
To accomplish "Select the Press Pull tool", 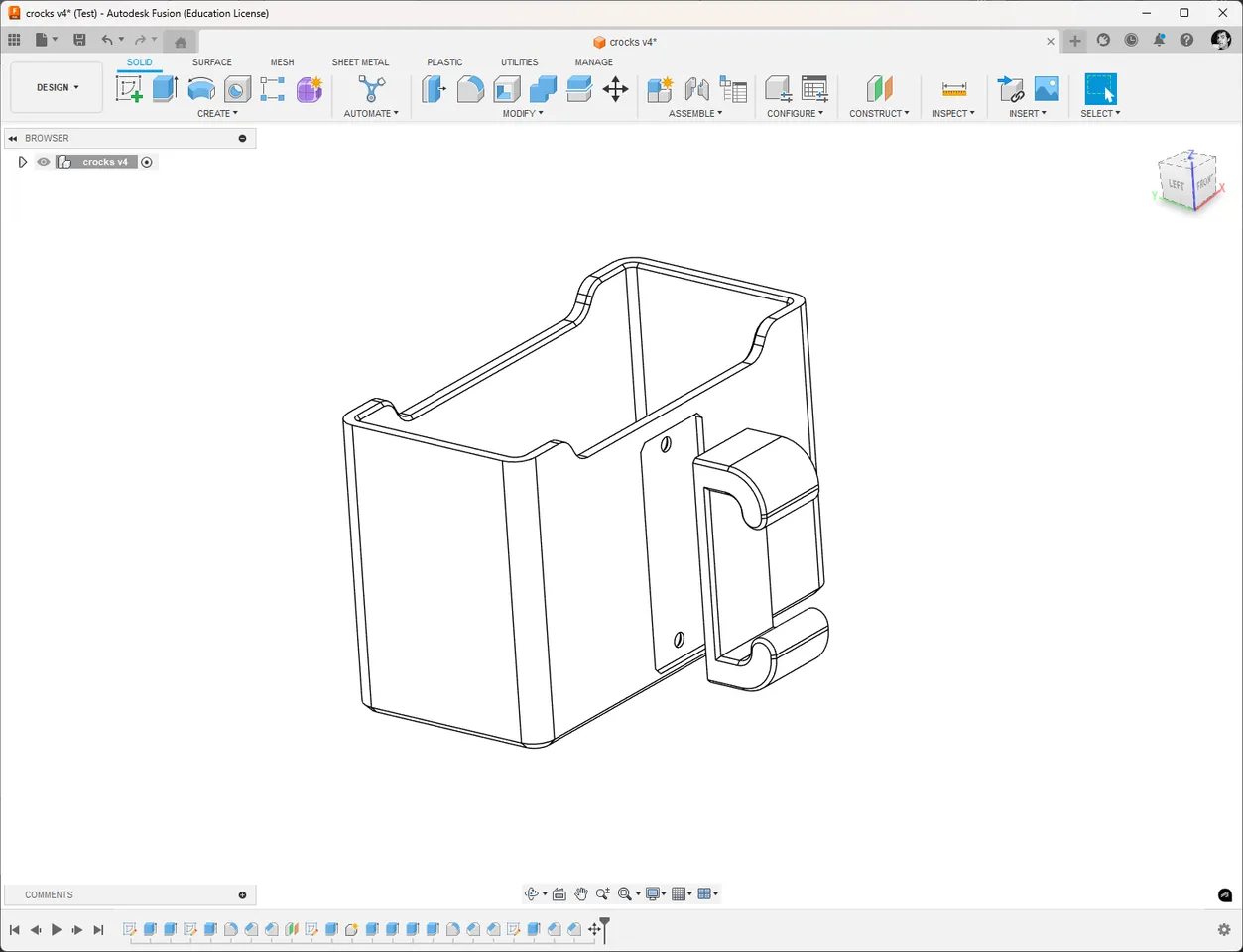I will pyautogui.click(x=435, y=89).
